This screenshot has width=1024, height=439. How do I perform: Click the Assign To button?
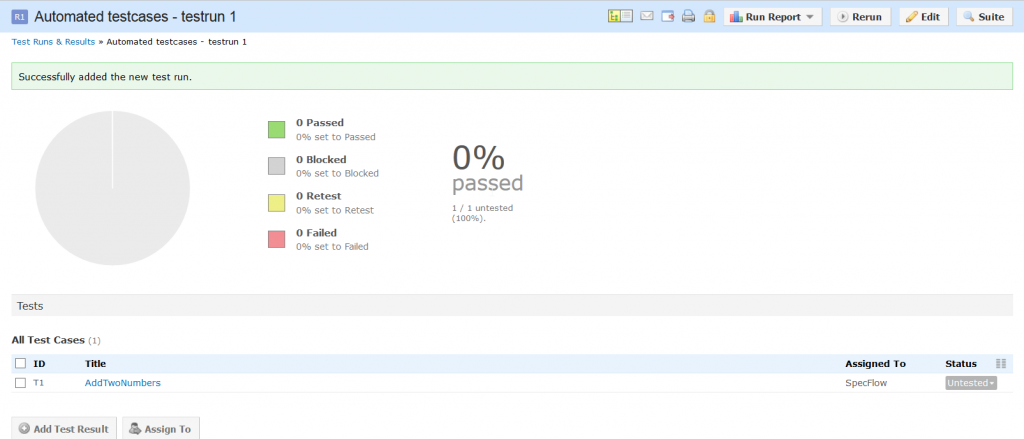[160, 429]
